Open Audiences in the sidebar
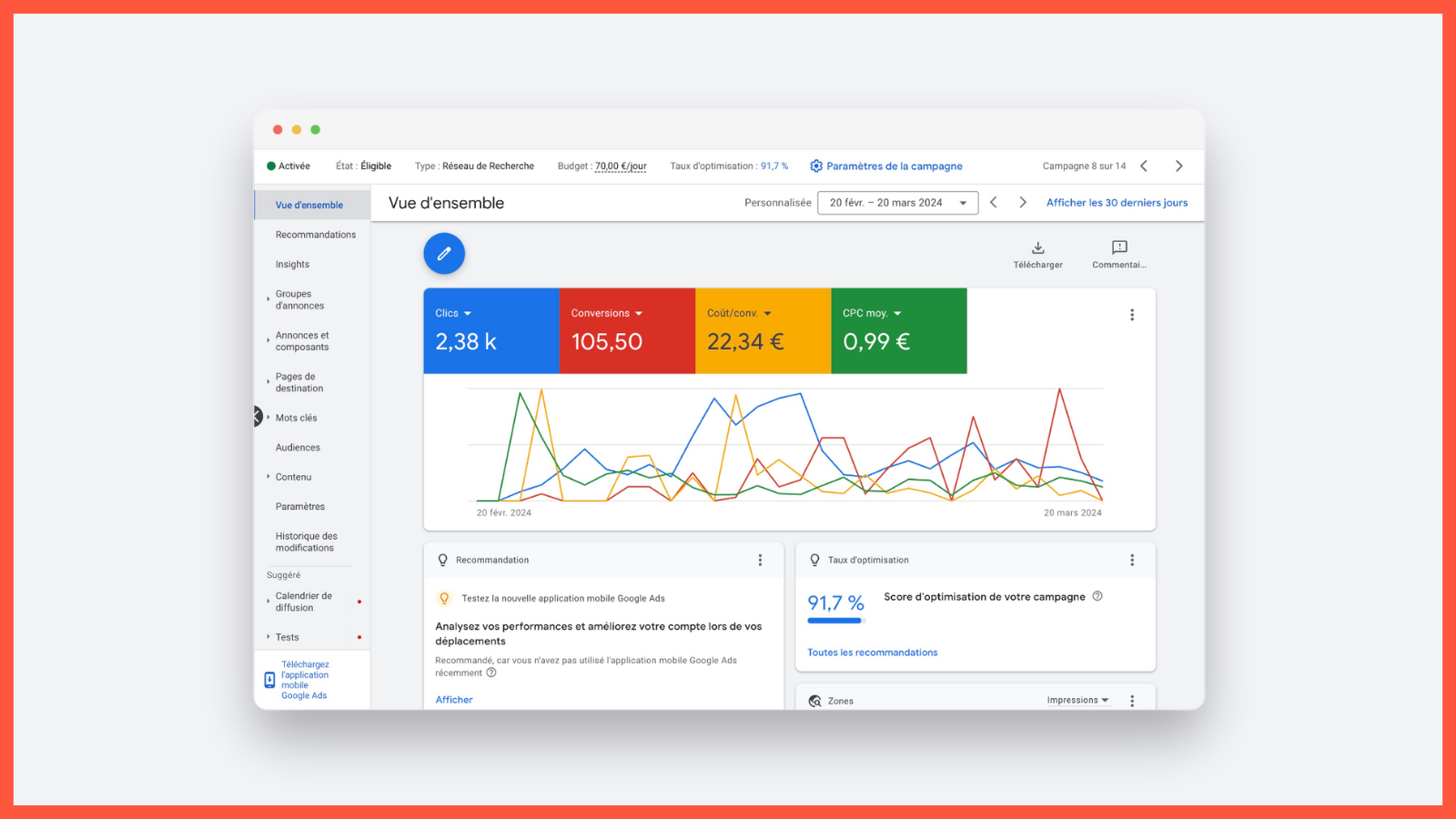The image size is (1456, 819). click(x=298, y=447)
